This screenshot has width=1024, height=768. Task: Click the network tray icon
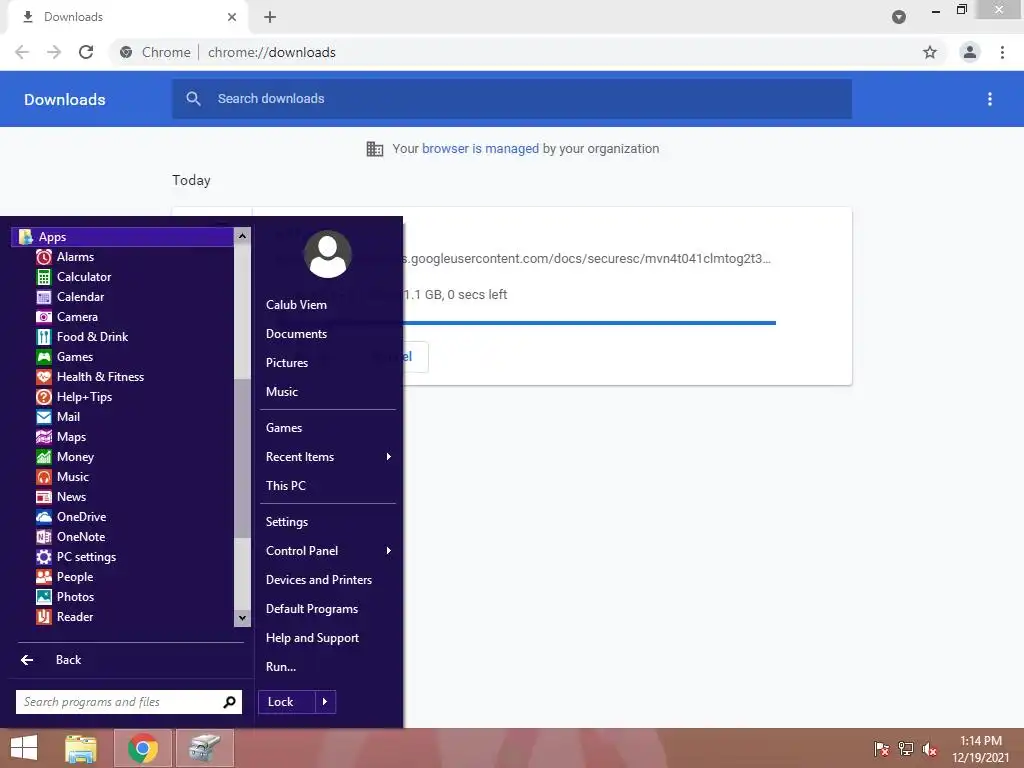pos(906,748)
